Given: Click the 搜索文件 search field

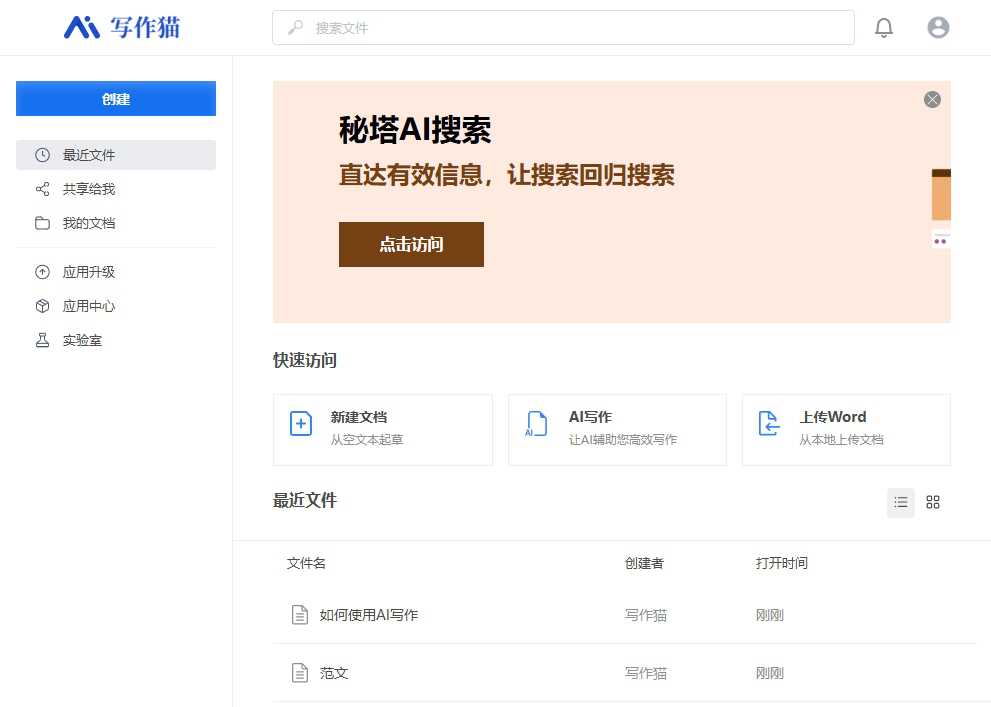Looking at the screenshot, I should tap(563, 28).
